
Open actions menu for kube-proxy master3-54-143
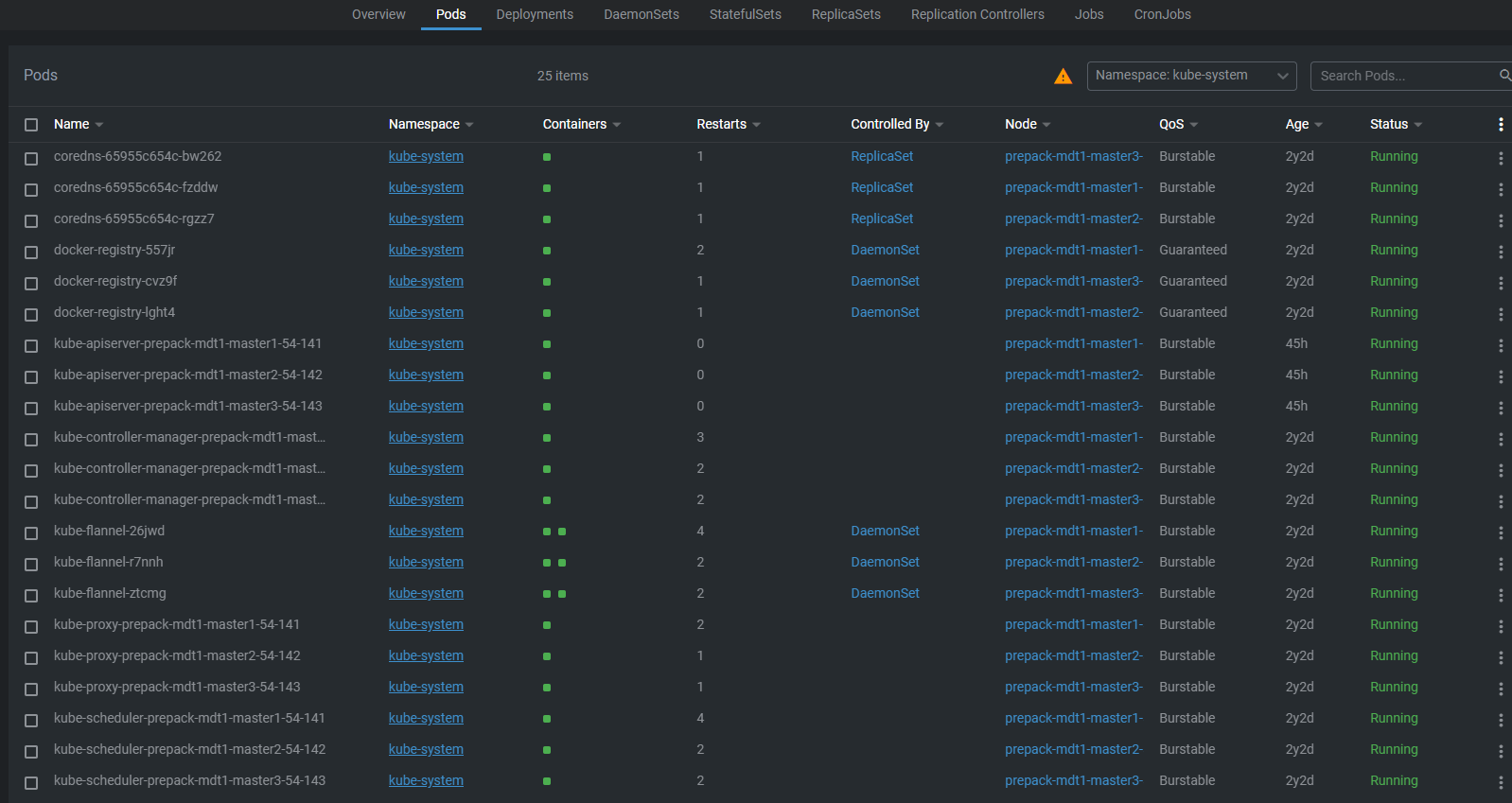[1501, 689]
